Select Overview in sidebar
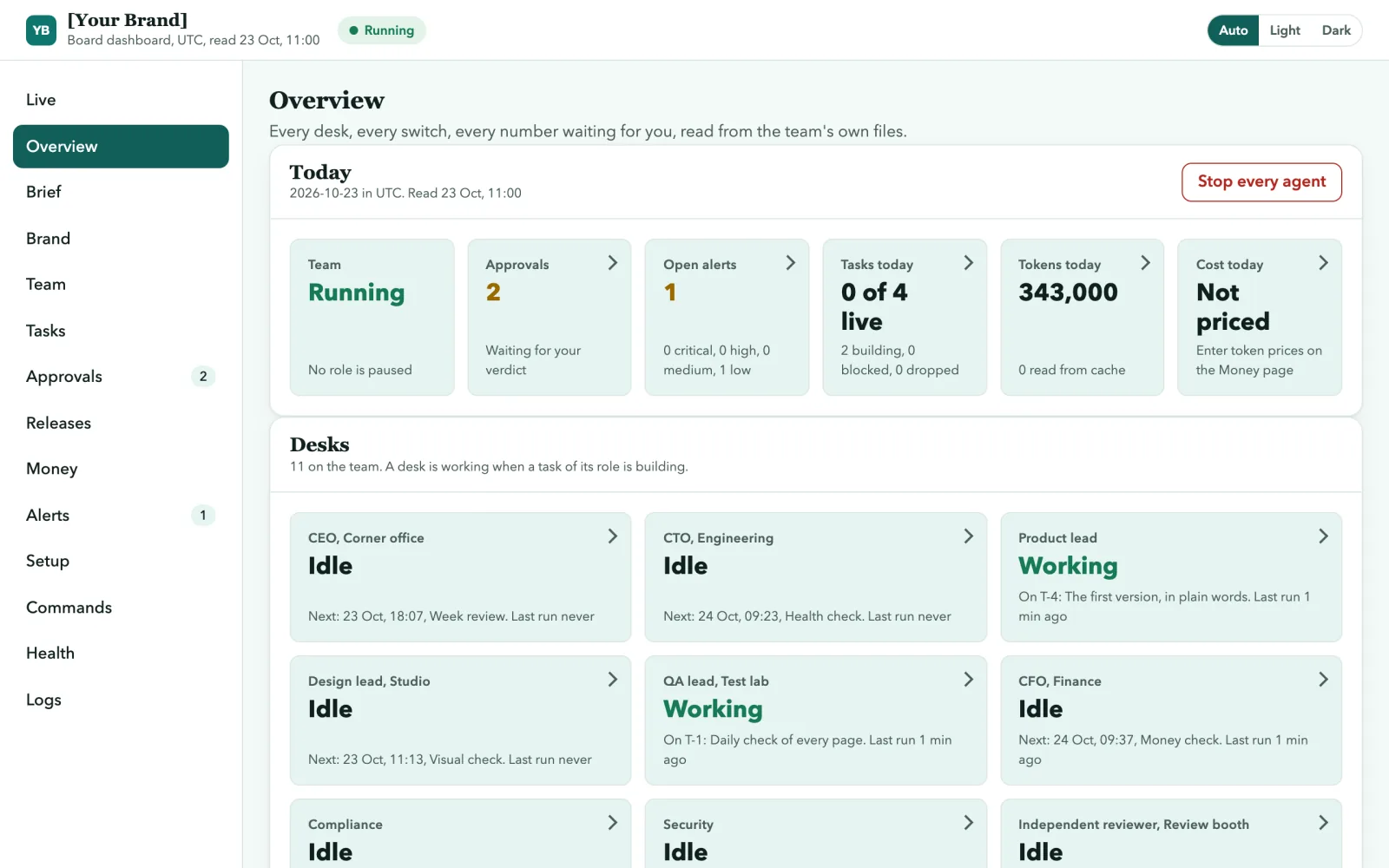The width and height of the screenshot is (1389, 868). (x=121, y=147)
